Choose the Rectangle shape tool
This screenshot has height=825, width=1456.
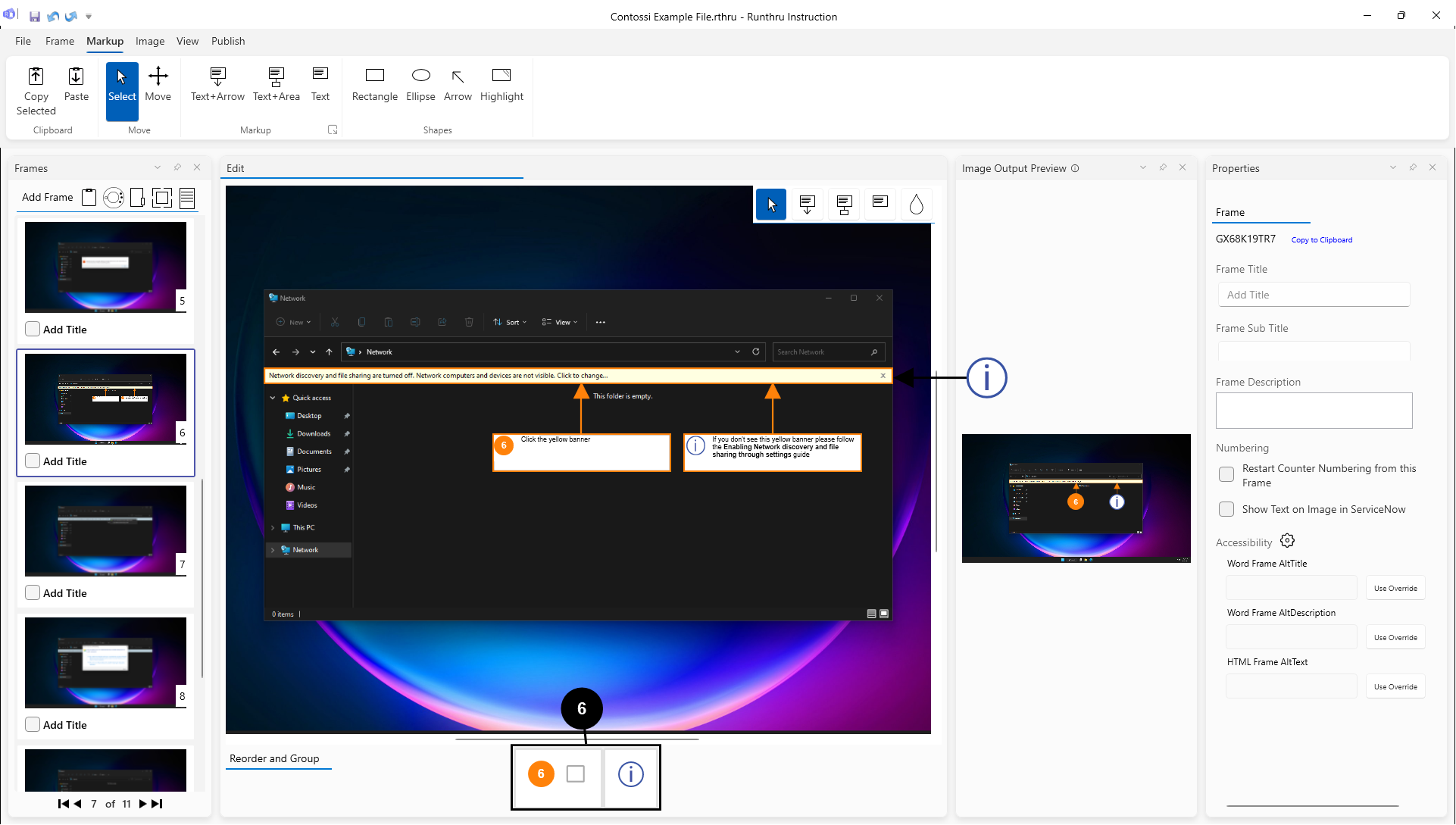[x=374, y=83]
